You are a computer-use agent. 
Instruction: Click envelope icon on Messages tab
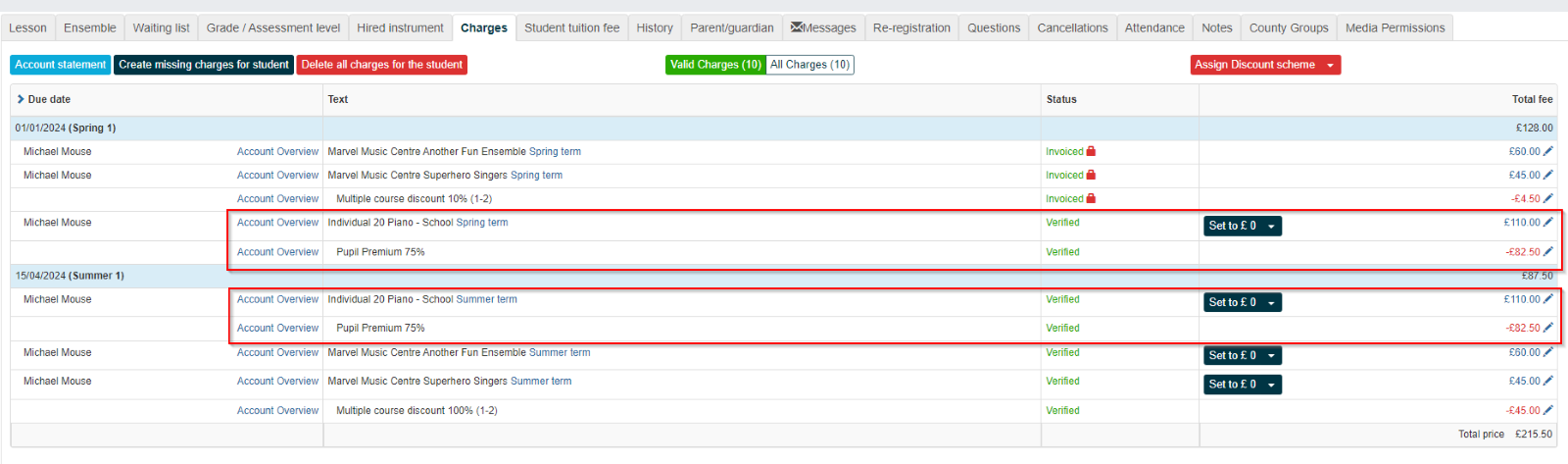[797, 27]
